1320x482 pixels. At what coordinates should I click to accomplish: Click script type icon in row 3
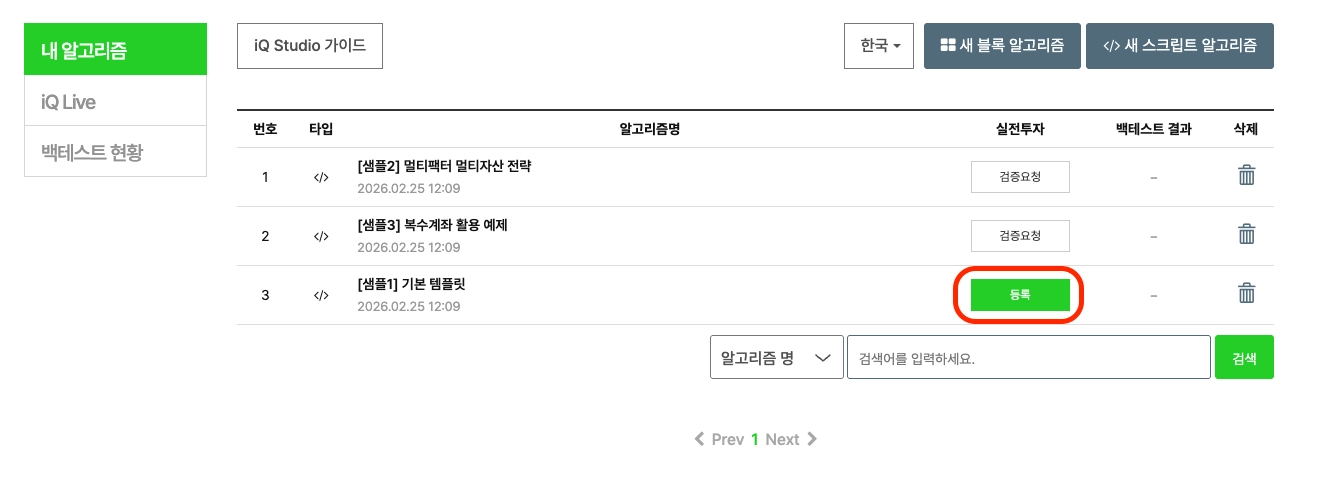click(321, 295)
